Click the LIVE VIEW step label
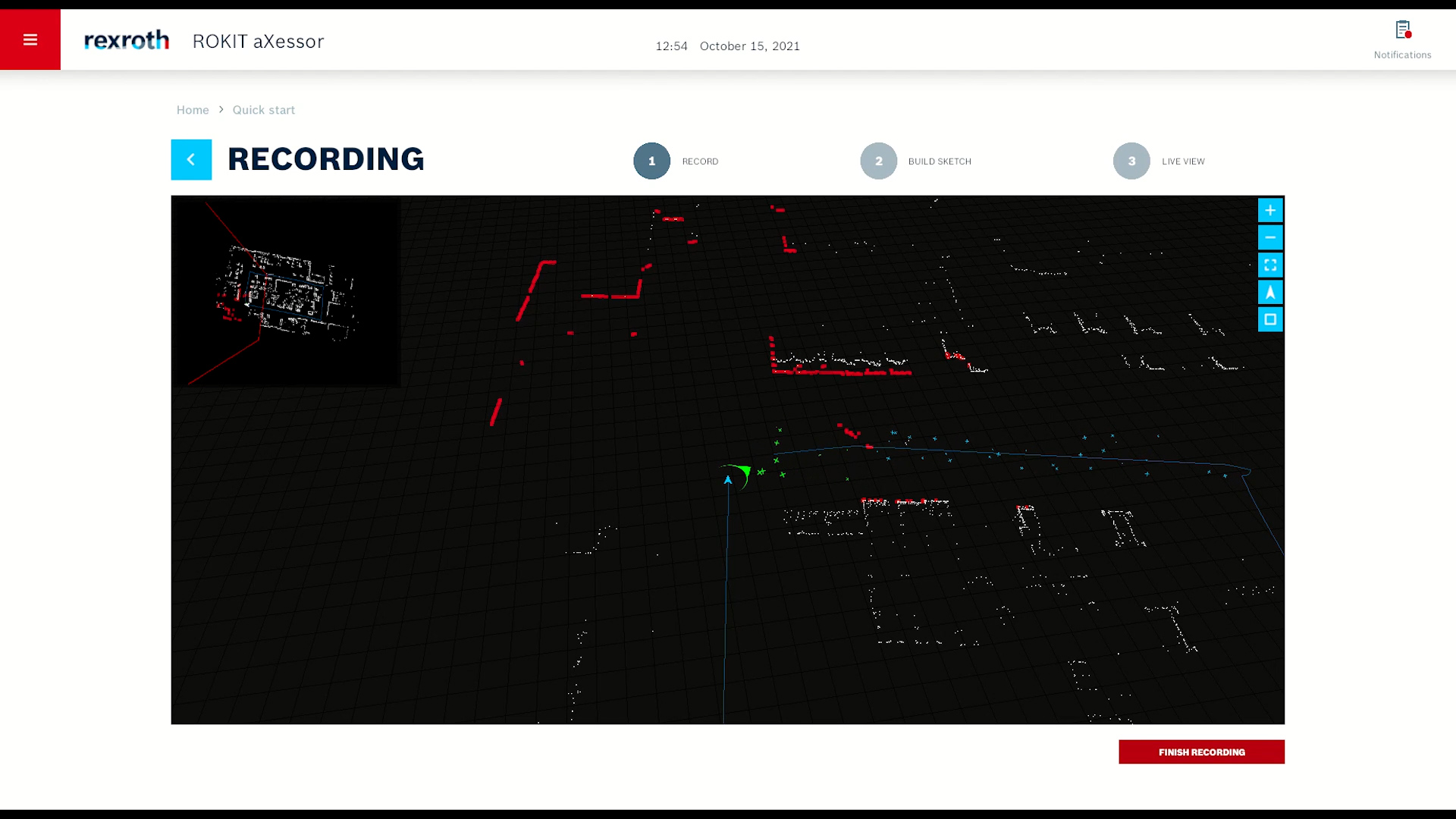 click(x=1183, y=162)
